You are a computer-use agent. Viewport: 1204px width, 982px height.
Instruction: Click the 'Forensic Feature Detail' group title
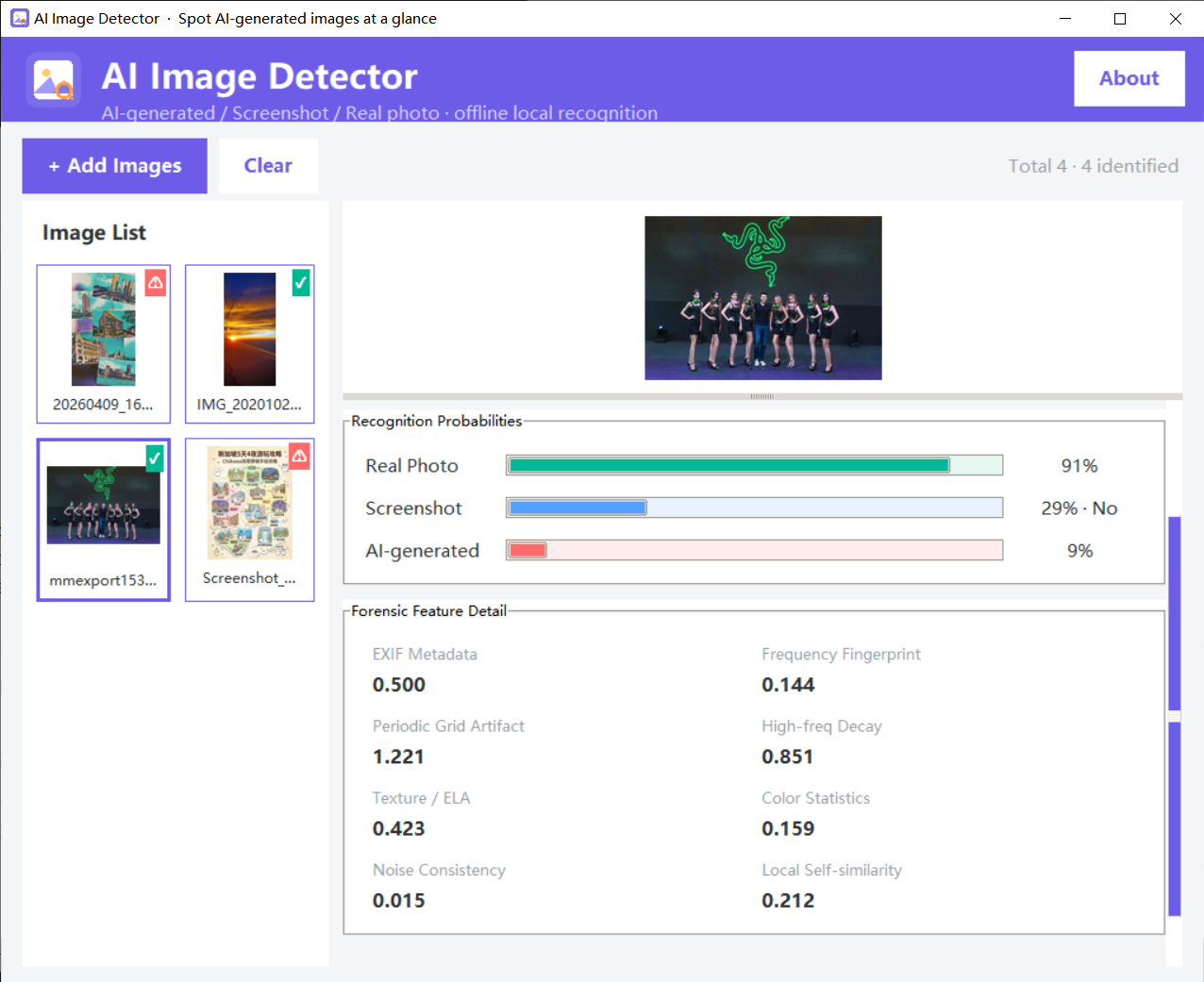click(429, 610)
